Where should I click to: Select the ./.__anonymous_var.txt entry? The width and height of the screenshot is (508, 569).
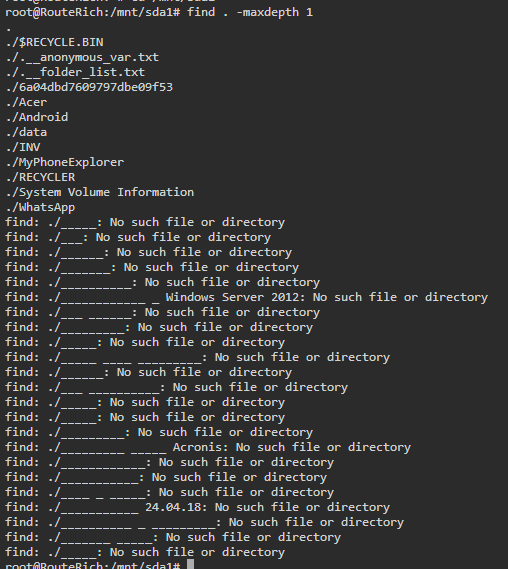[x=82, y=57]
